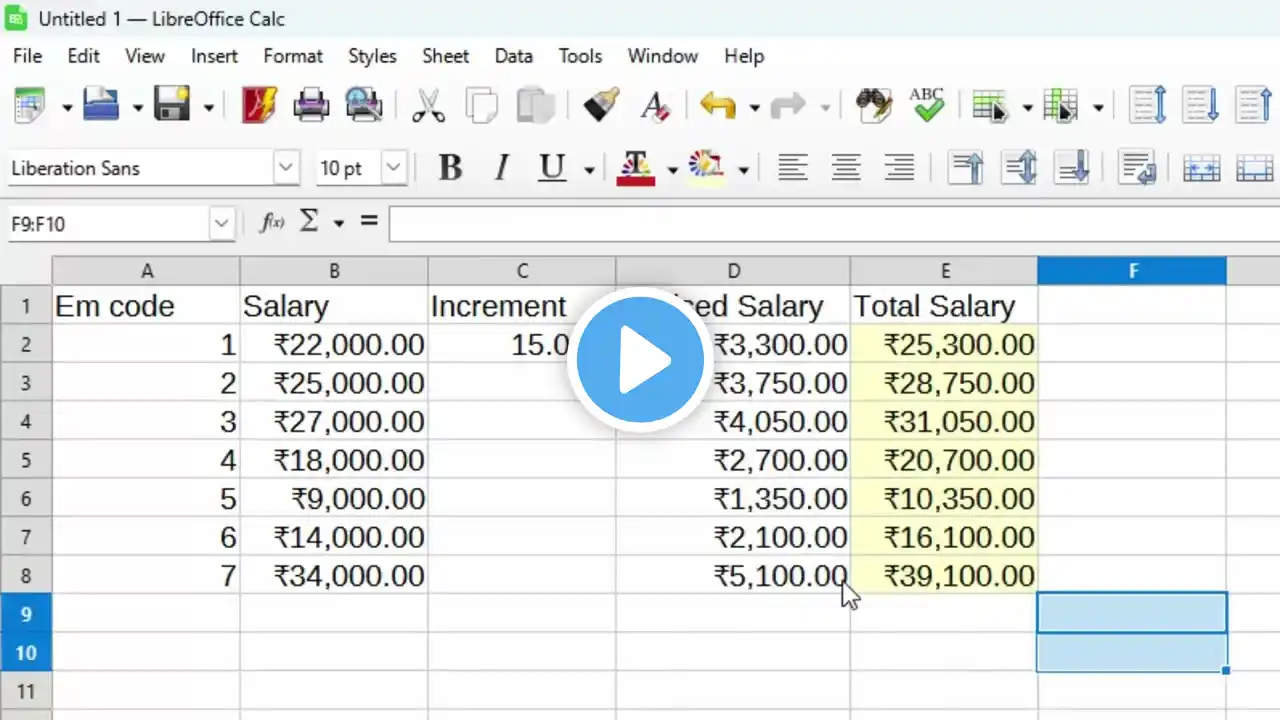Open the Format menu
The height and width of the screenshot is (720, 1280).
pos(293,56)
